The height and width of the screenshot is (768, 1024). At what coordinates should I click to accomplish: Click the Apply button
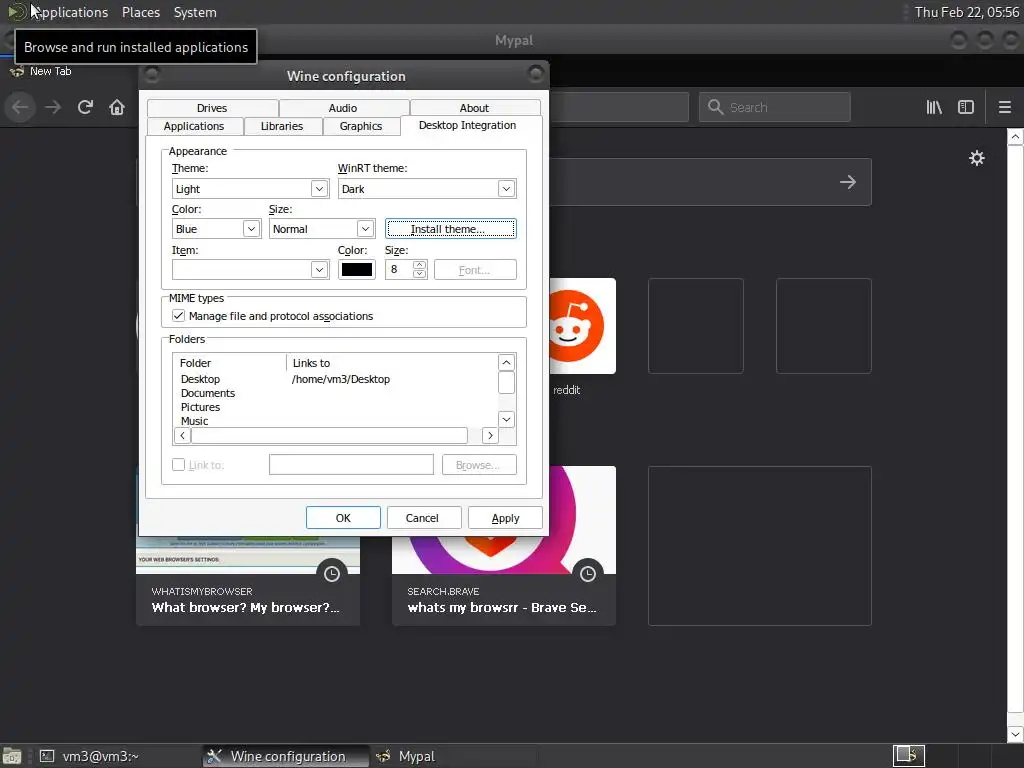(505, 518)
